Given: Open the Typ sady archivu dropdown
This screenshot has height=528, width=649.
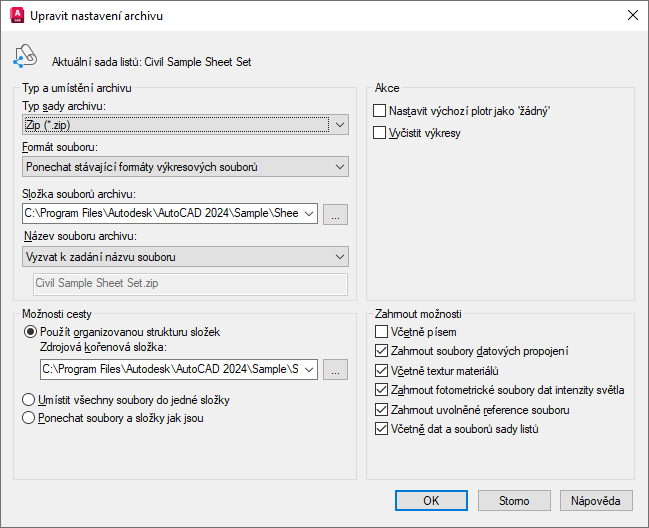Looking at the screenshot, I should [185, 125].
